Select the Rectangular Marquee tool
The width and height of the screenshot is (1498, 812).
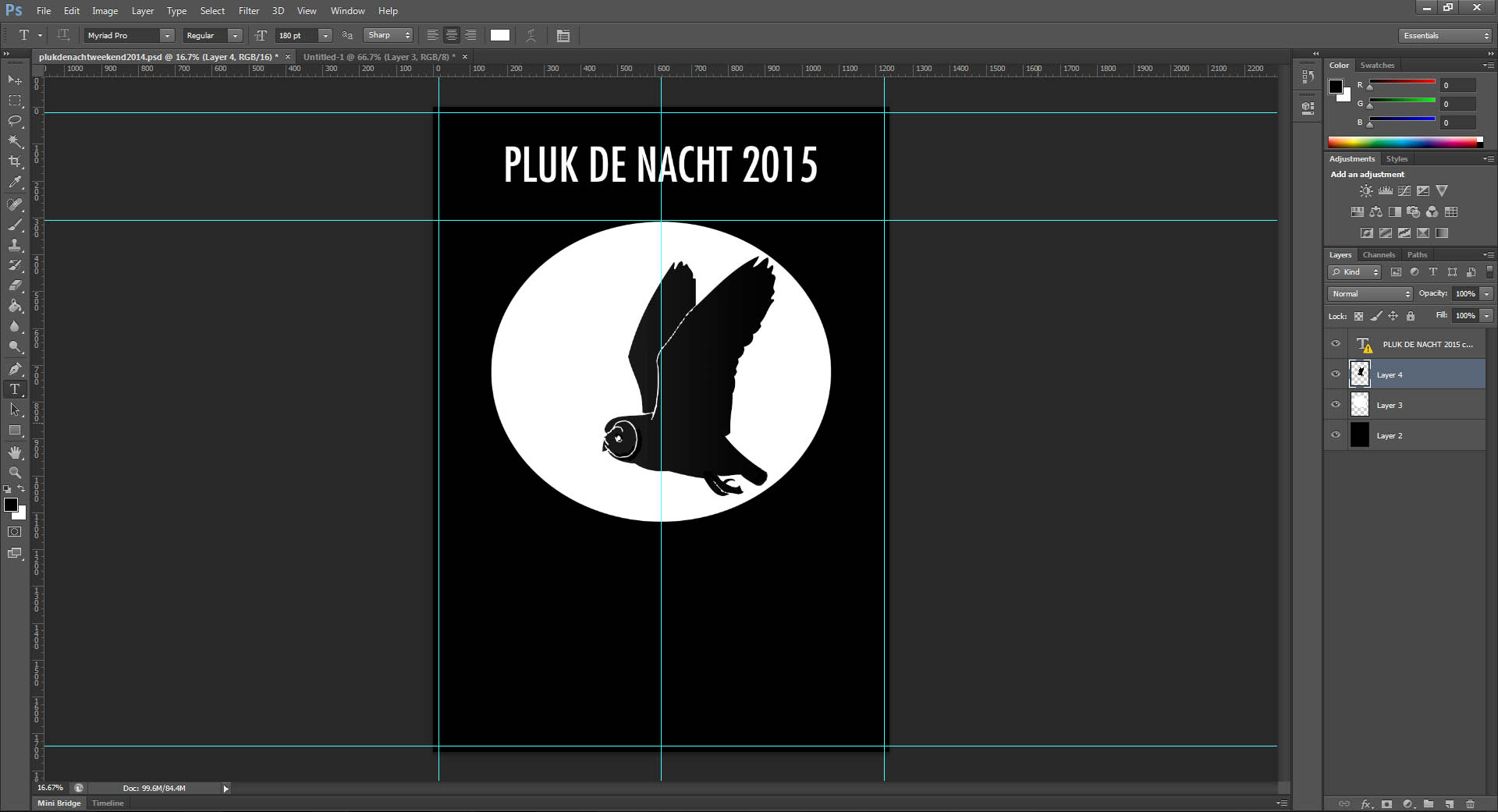[x=15, y=101]
